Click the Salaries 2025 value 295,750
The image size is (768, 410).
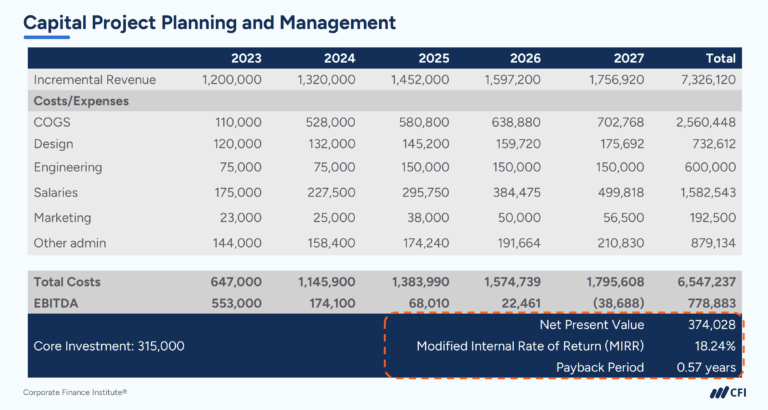click(426, 193)
